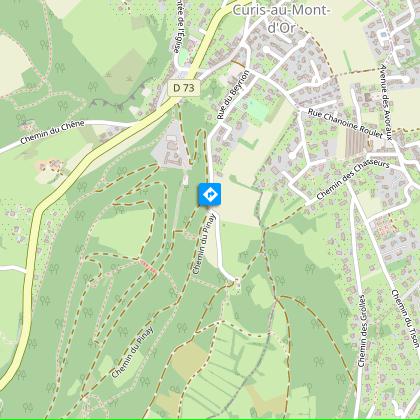Select the D 73 road shield
This screenshot has height=420, width=420.
coord(184,88)
